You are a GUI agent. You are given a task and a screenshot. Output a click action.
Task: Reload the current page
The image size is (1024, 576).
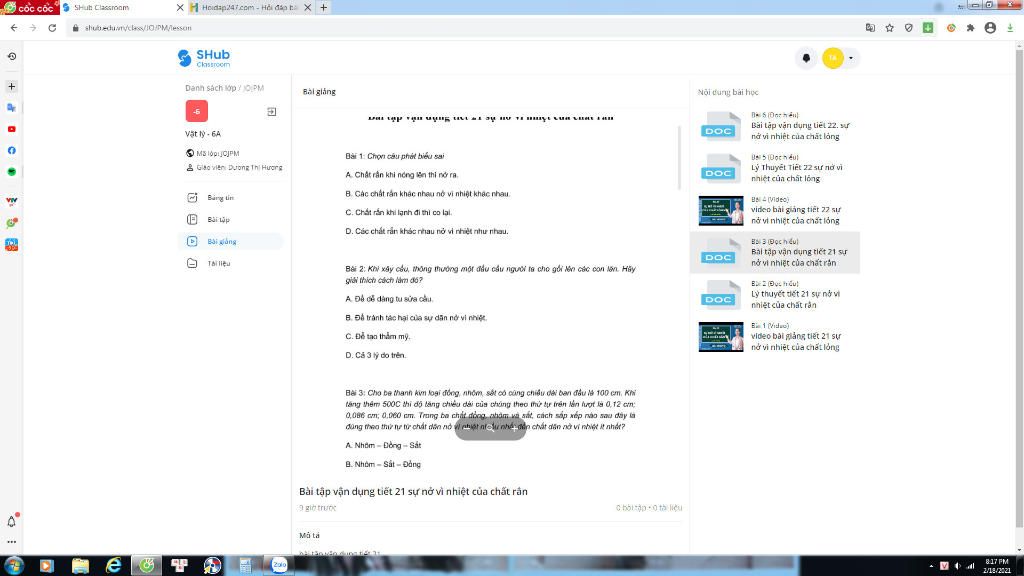click(52, 28)
